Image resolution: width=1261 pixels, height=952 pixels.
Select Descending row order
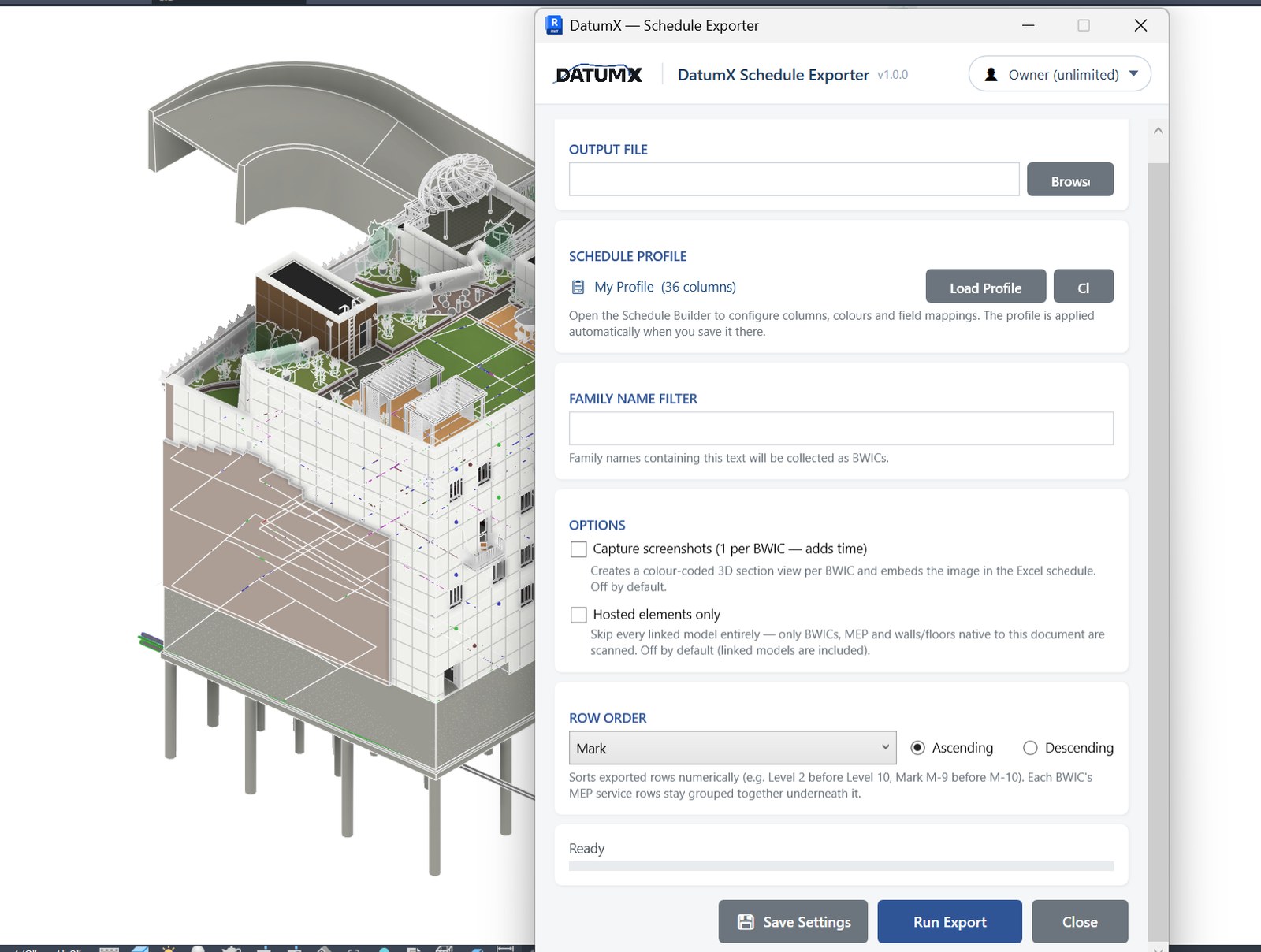coord(1030,748)
